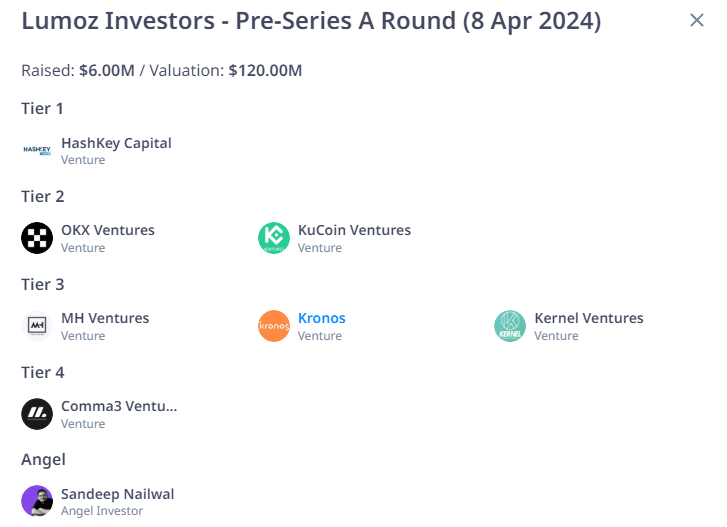Viewport: 727px width, 527px height.
Task: Click the MH Ventures logo icon
Action: (37, 326)
